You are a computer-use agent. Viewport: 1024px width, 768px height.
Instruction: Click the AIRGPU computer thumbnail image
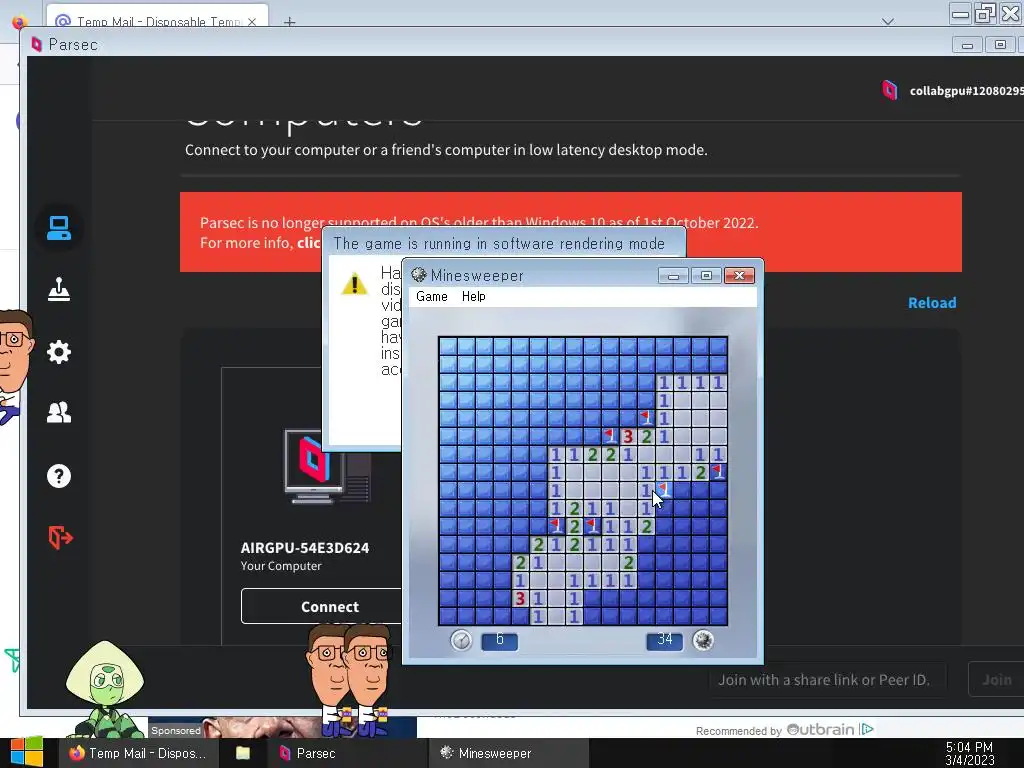(328, 466)
